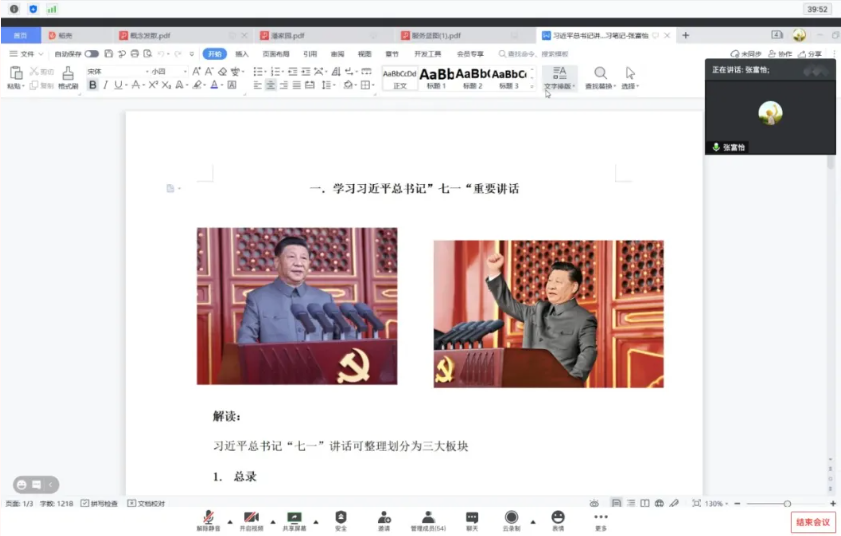Screen dimensions: 841x536
Task: Click the Italic formatting button
Action: click(106, 85)
